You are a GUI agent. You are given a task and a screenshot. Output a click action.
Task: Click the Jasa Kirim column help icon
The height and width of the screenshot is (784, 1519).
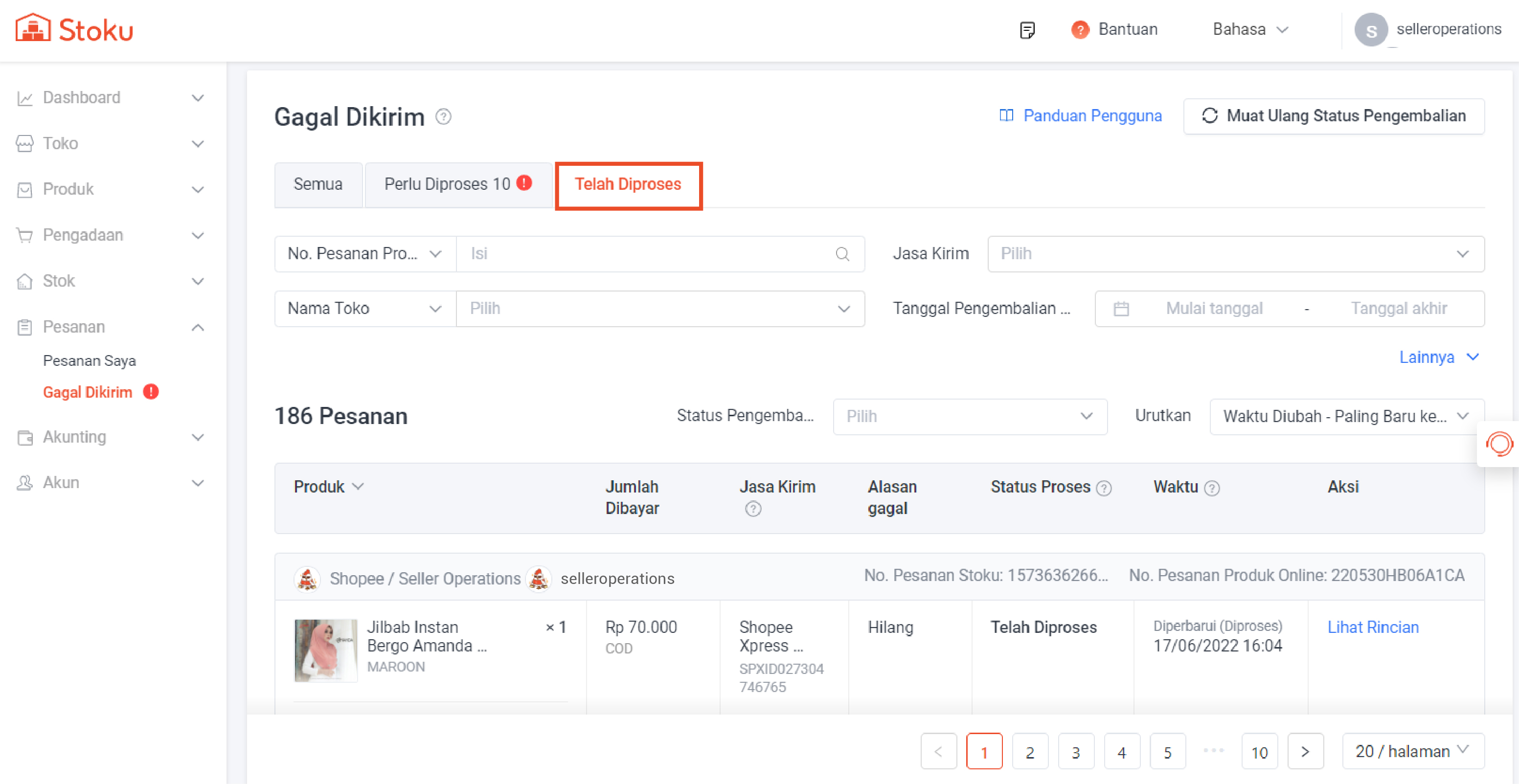[x=752, y=509]
